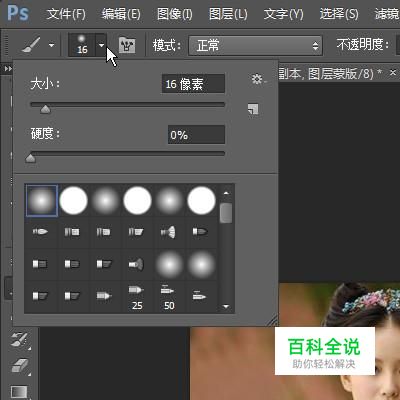Open the 模式 dropdown showing 正常

pos(255,45)
